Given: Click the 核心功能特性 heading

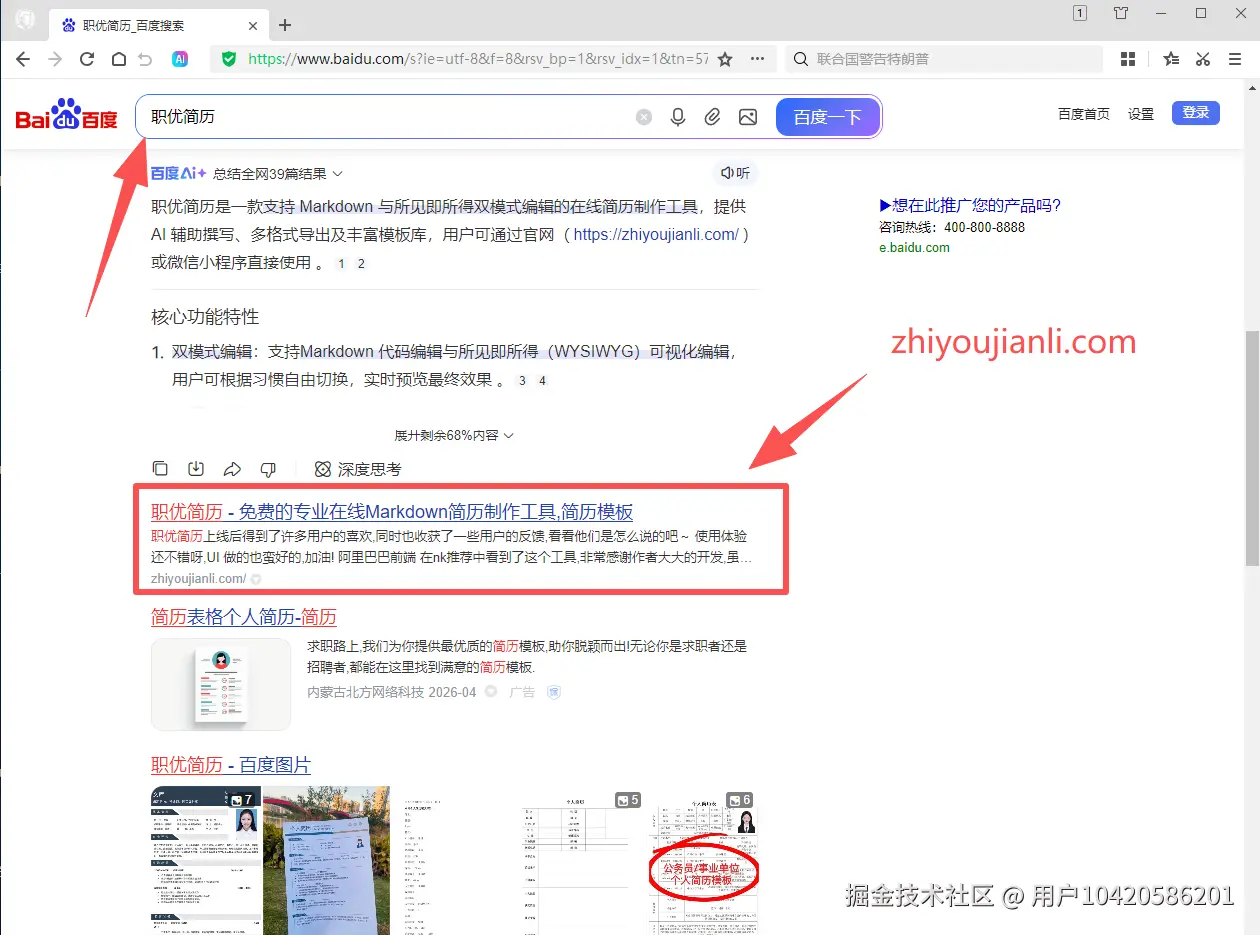Looking at the screenshot, I should [x=205, y=317].
